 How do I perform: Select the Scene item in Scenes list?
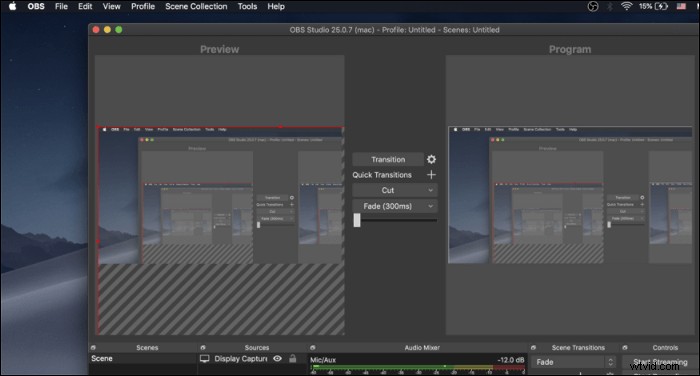[143, 359]
